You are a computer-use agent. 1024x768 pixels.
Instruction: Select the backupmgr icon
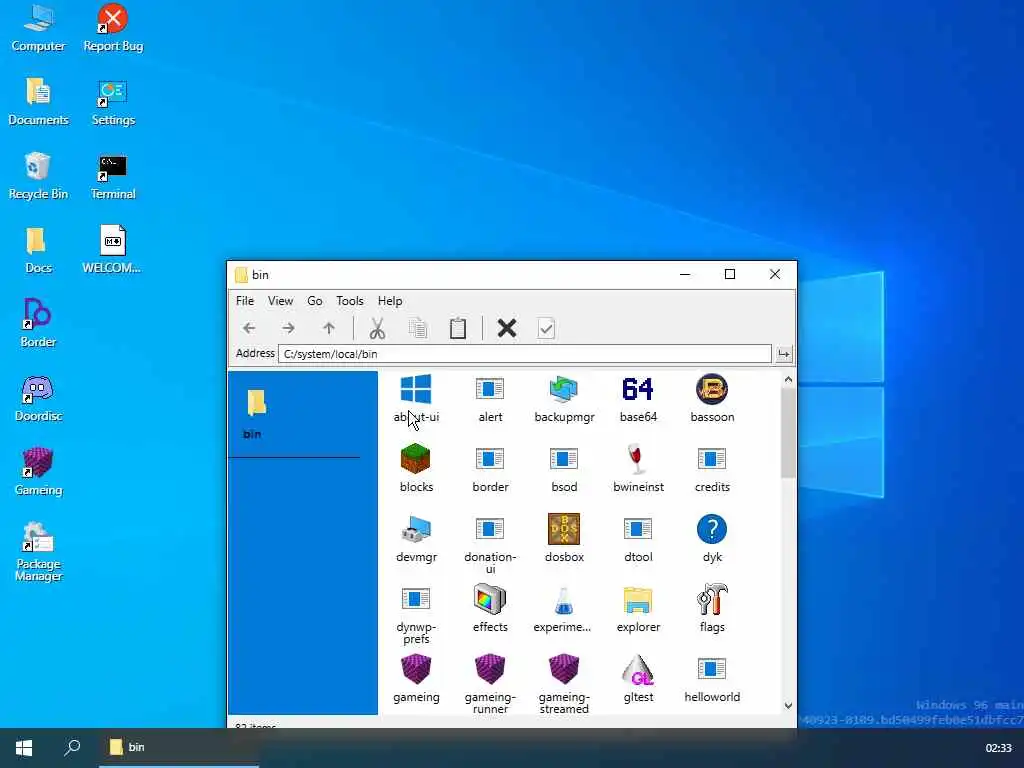[564, 390]
